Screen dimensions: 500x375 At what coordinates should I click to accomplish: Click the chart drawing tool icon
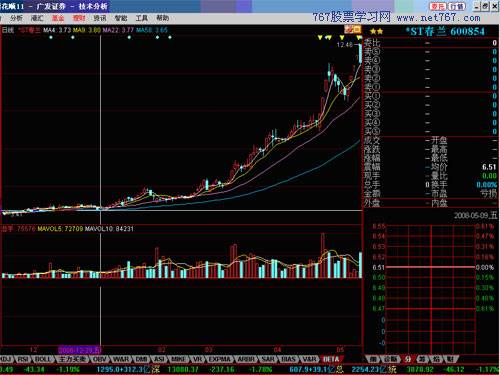pyautogui.click(x=349, y=29)
